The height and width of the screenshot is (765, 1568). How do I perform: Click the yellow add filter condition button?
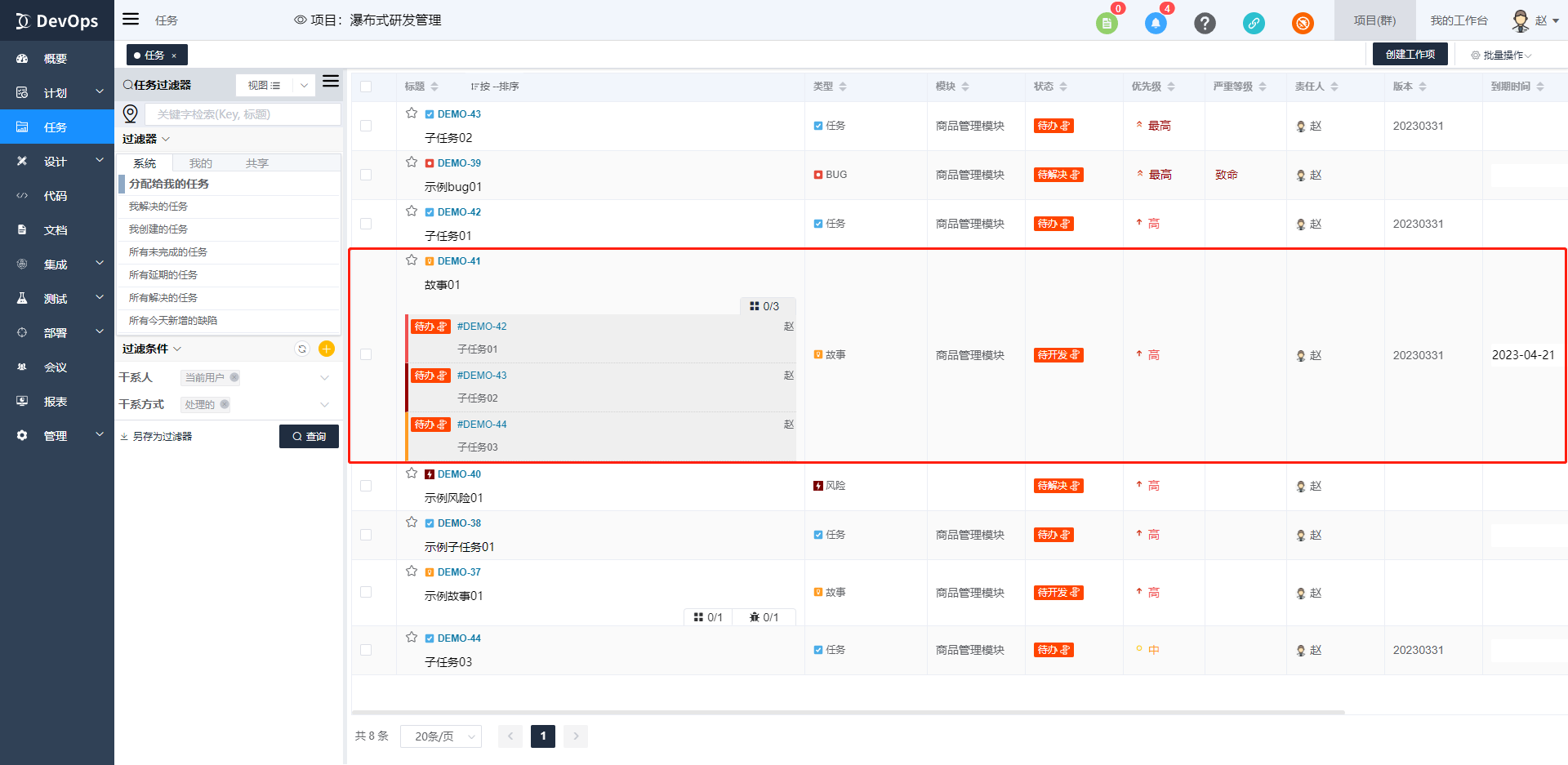pos(327,349)
